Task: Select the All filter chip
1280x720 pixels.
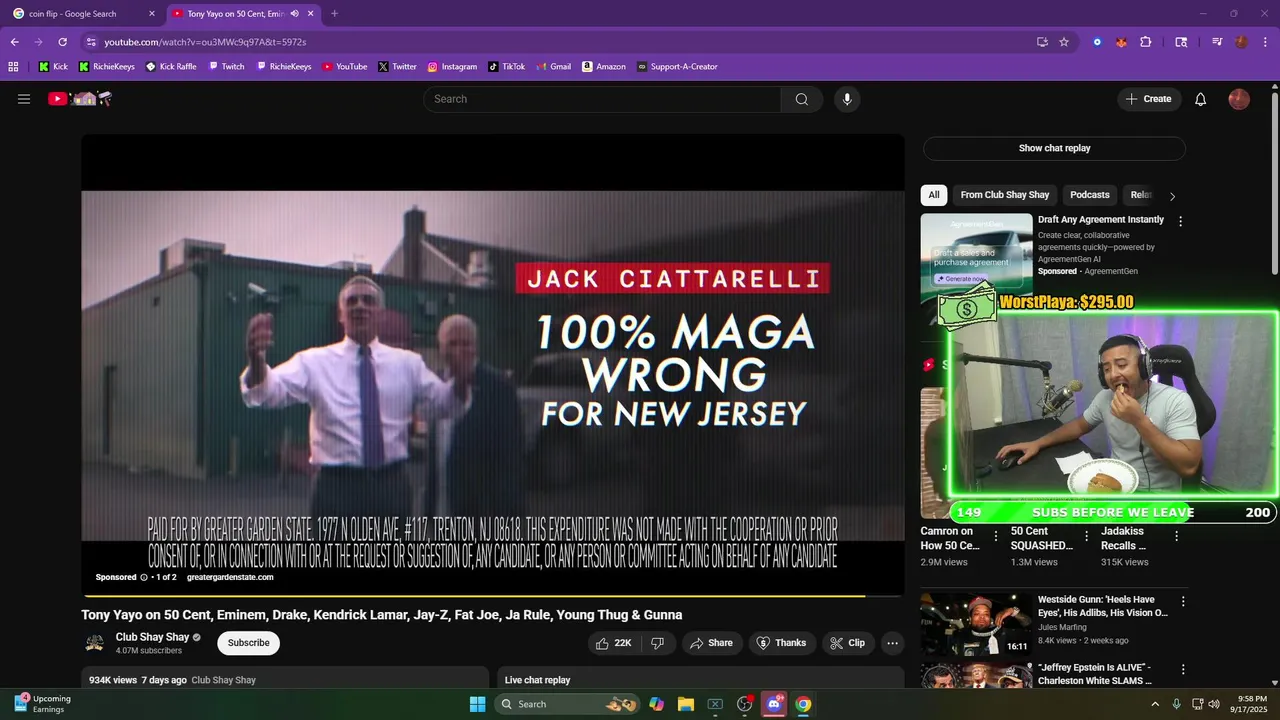Action: tap(934, 195)
